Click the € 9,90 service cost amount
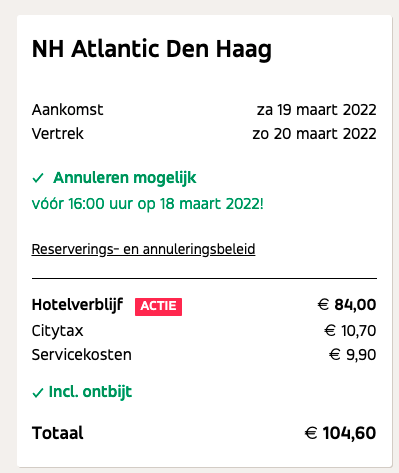 (352, 355)
